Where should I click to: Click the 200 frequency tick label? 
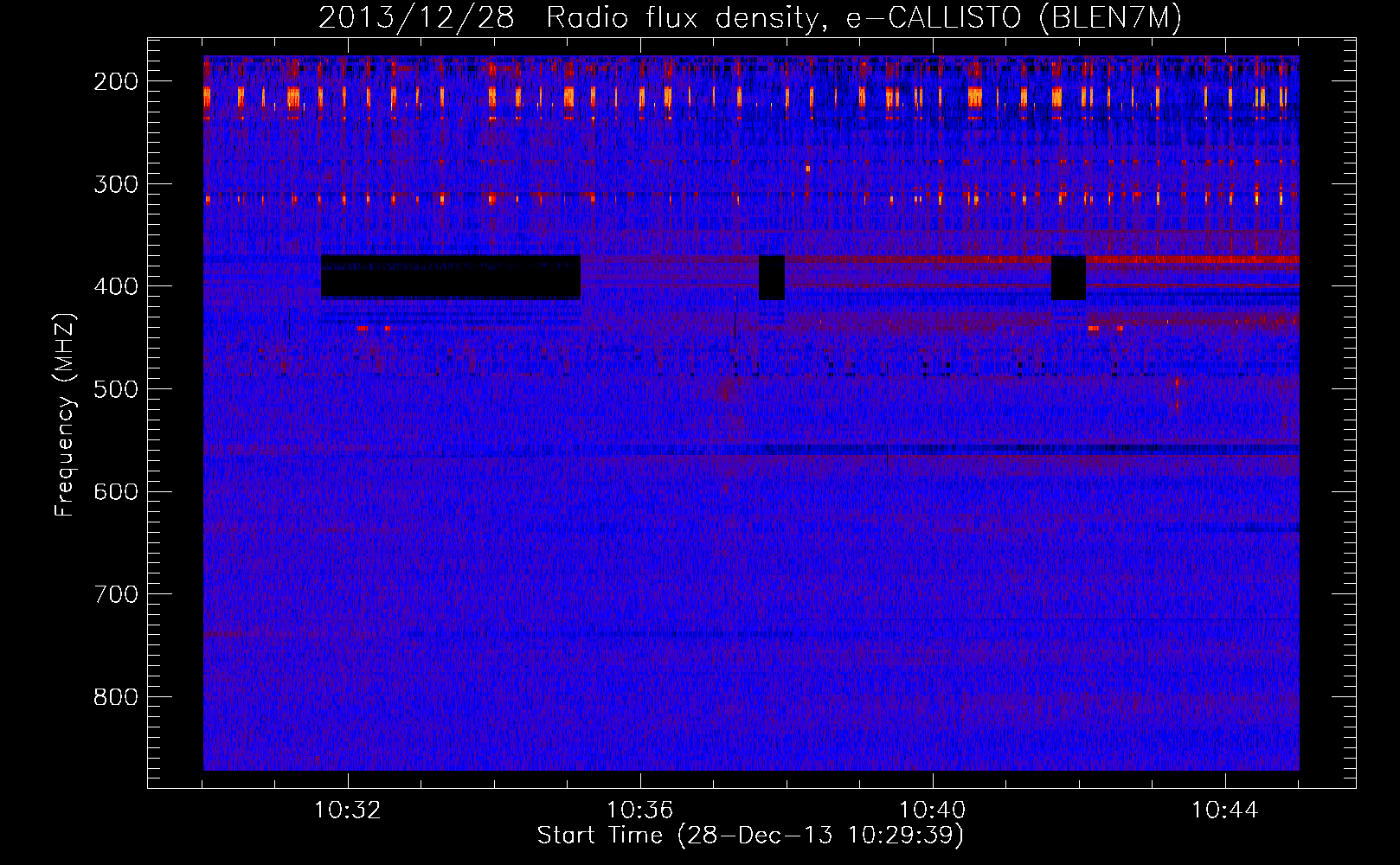(115, 81)
